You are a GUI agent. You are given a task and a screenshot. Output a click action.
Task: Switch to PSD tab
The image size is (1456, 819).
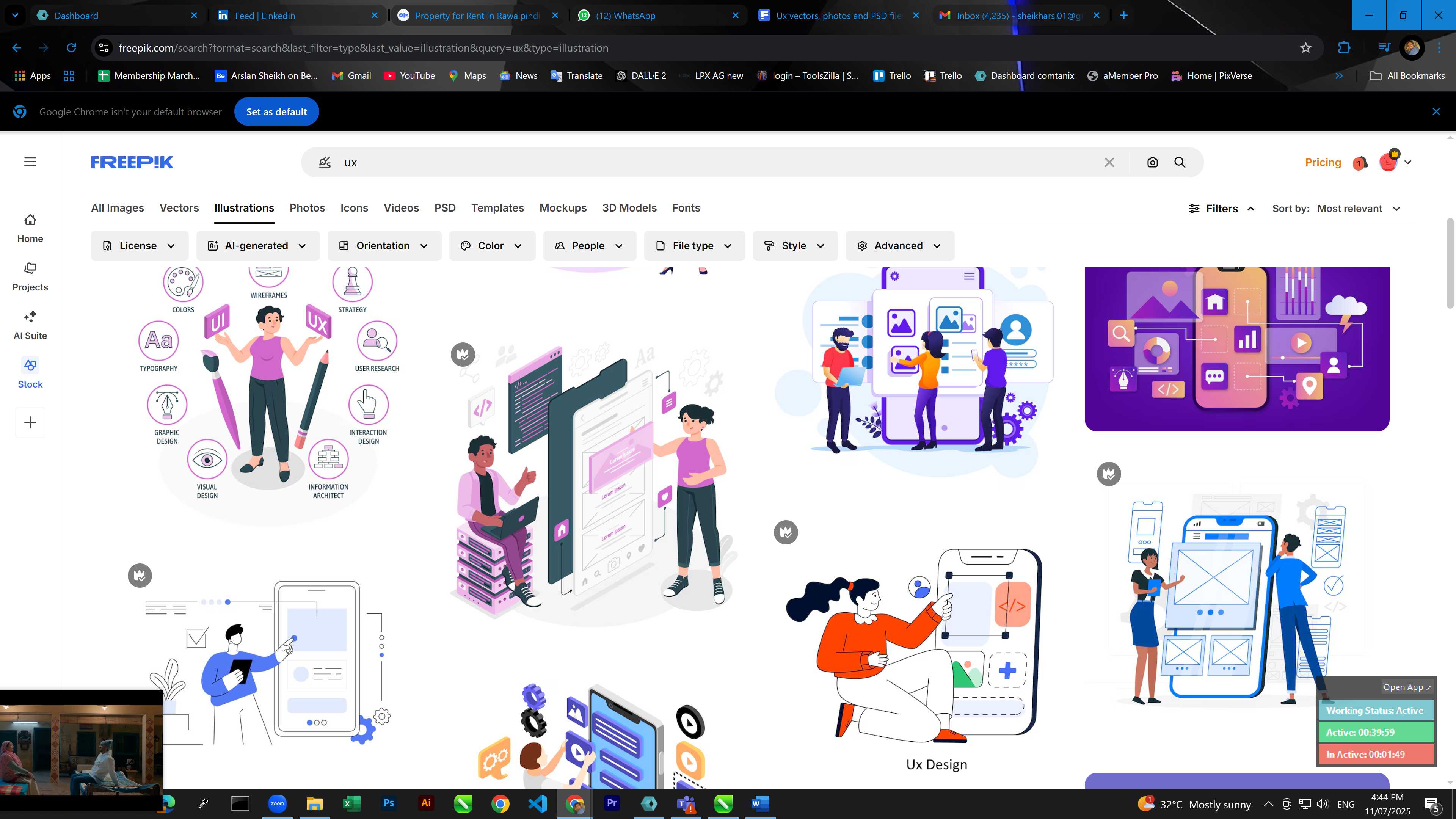(445, 208)
